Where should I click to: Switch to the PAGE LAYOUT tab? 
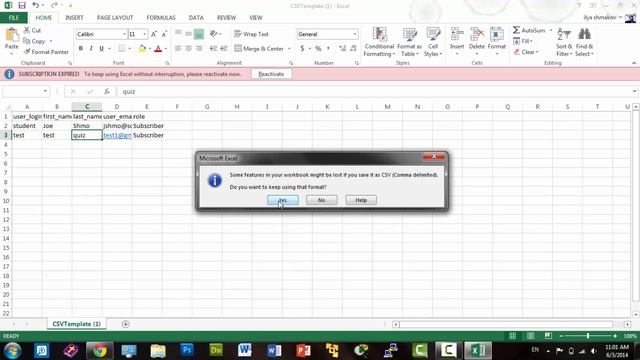coord(115,18)
